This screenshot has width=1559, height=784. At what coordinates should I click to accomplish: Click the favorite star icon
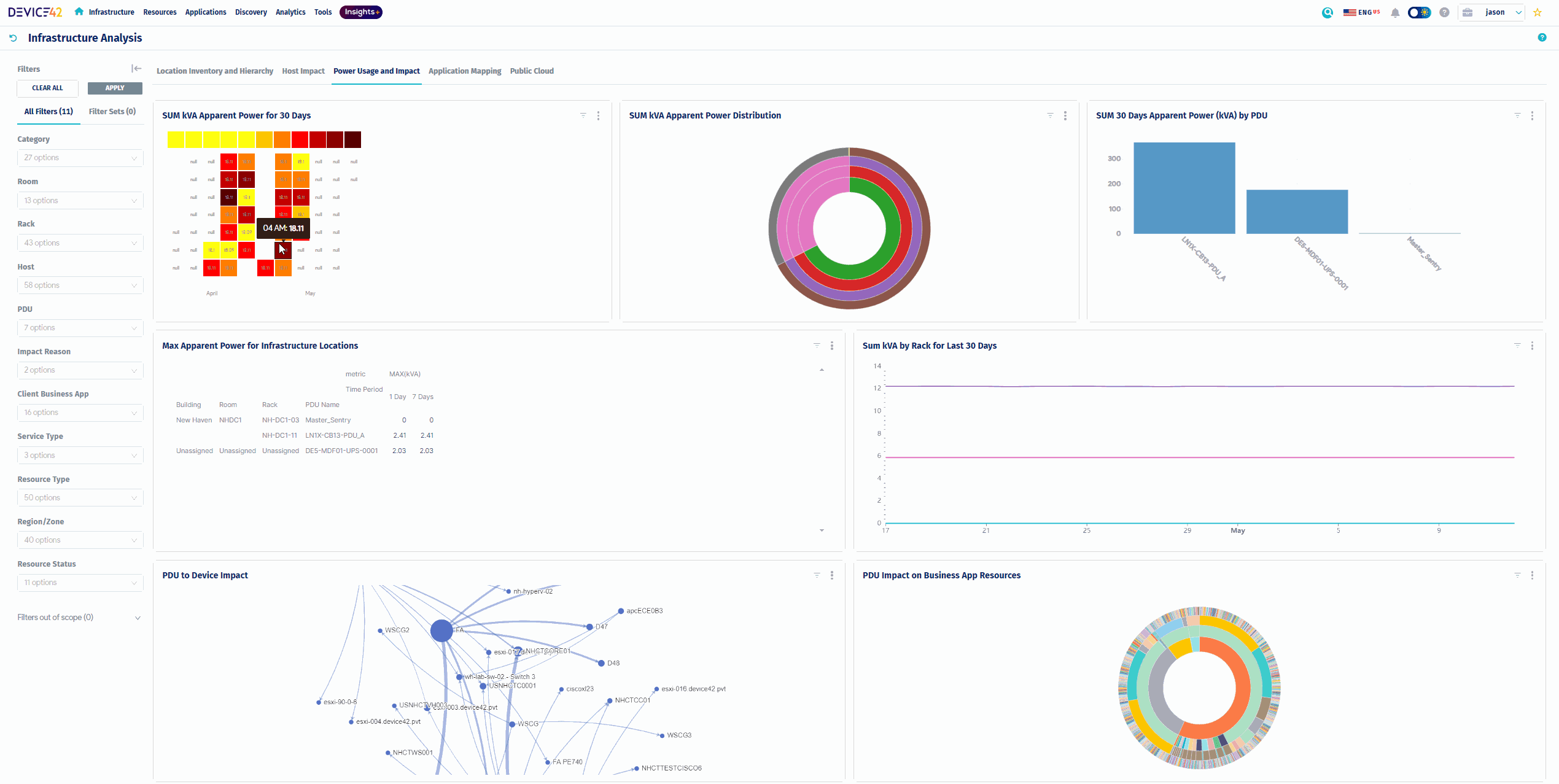[1538, 13]
